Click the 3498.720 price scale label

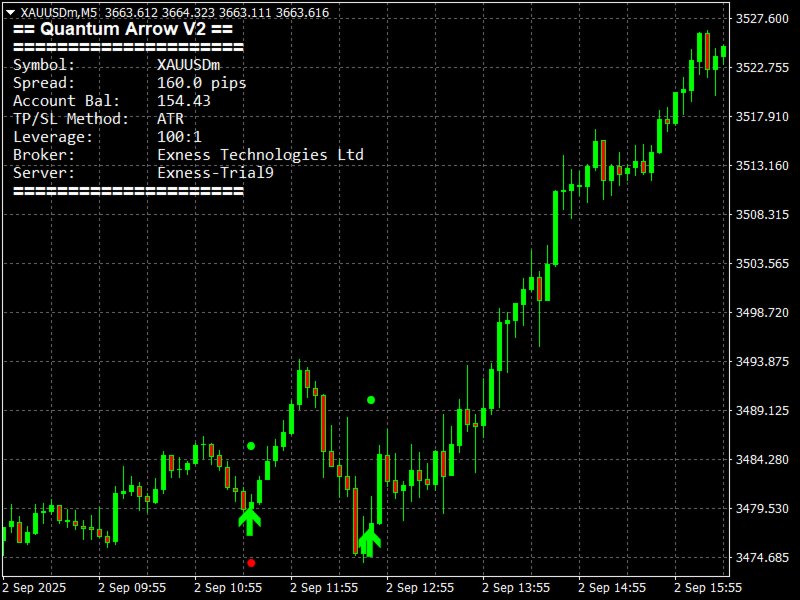[762, 313]
